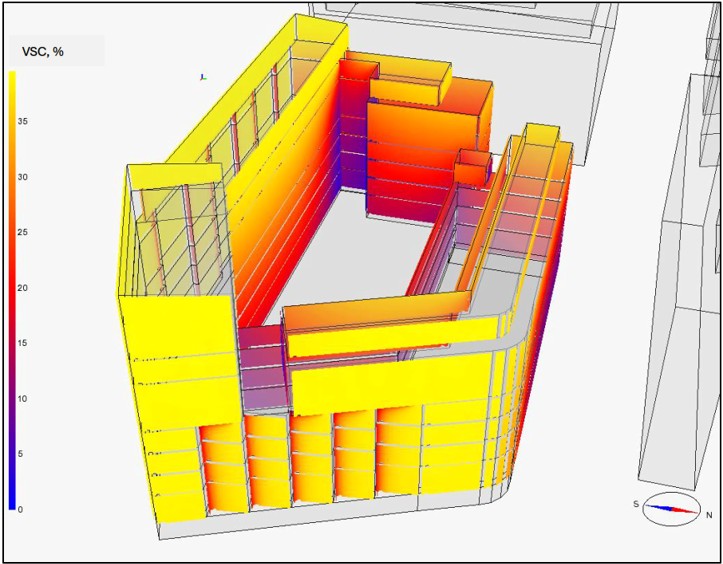723x564 pixels.
Task: Click the N label on the compass
Action: pos(709,515)
